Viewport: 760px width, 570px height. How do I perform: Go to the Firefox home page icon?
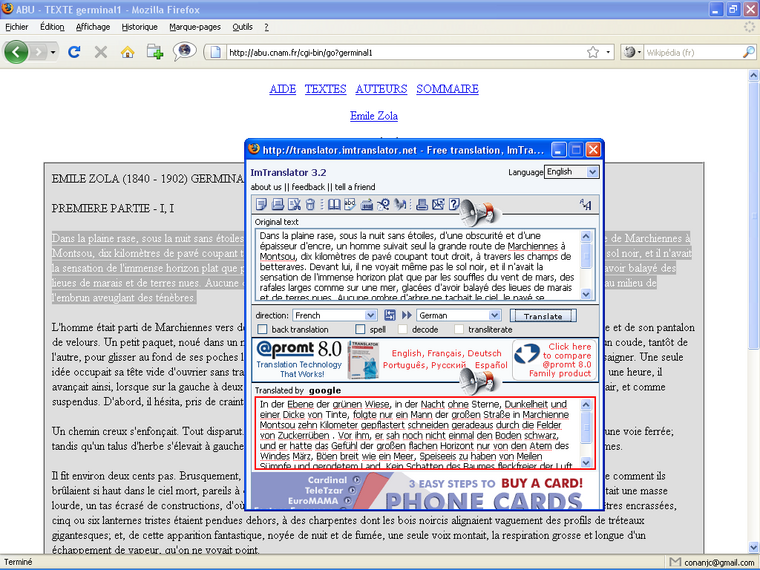click(x=127, y=52)
